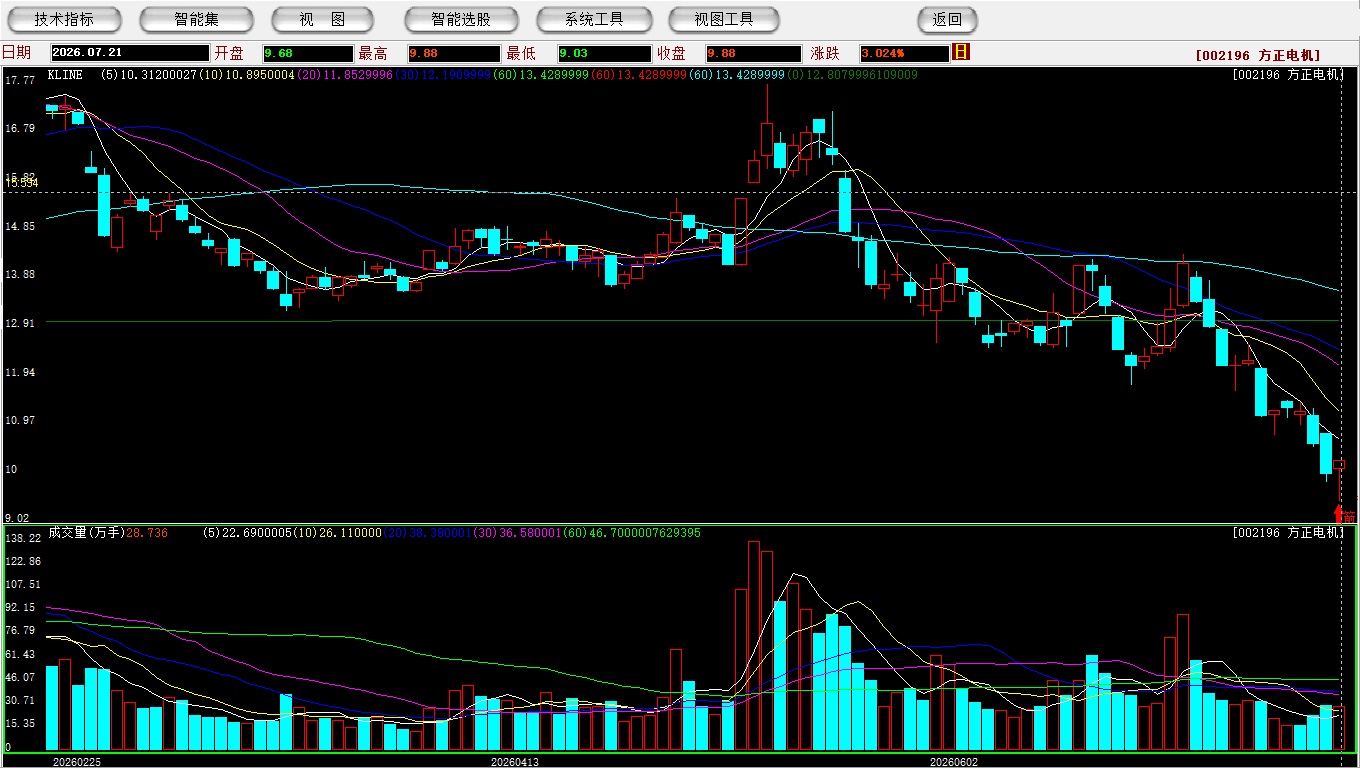This screenshot has height=768, width=1360.
Task: Click the (20)11.8529996 moving average value
Action: pyautogui.click(x=345, y=75)
